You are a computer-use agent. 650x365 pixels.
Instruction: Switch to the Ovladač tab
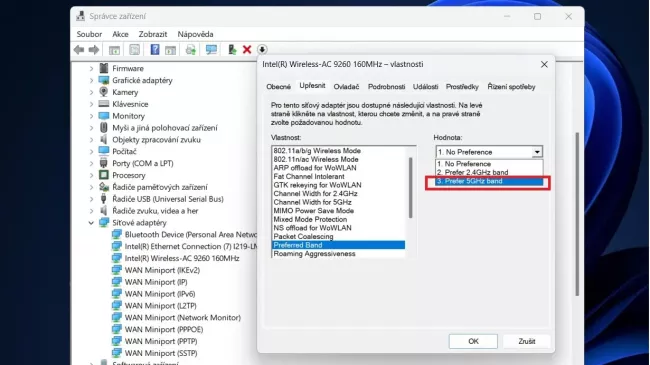tap(346, 87)
